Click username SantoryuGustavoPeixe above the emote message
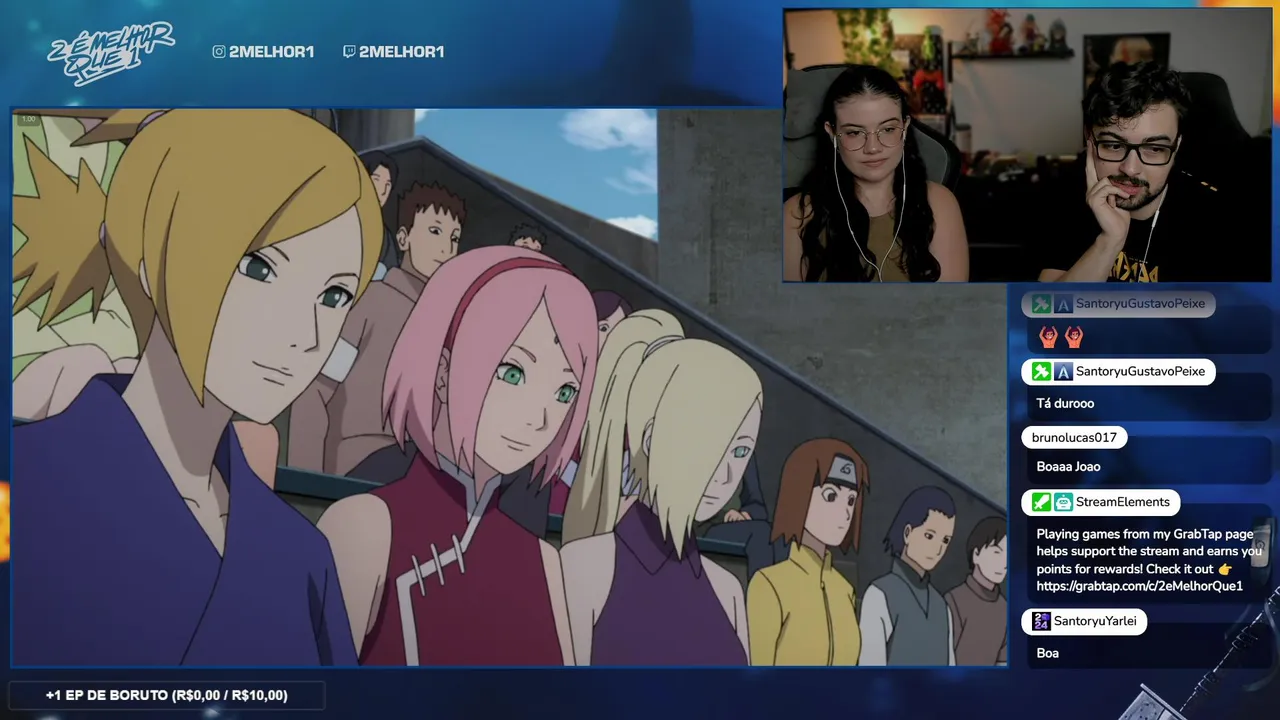Screen dimensions: 1280x720 [x=1140, y=303]
